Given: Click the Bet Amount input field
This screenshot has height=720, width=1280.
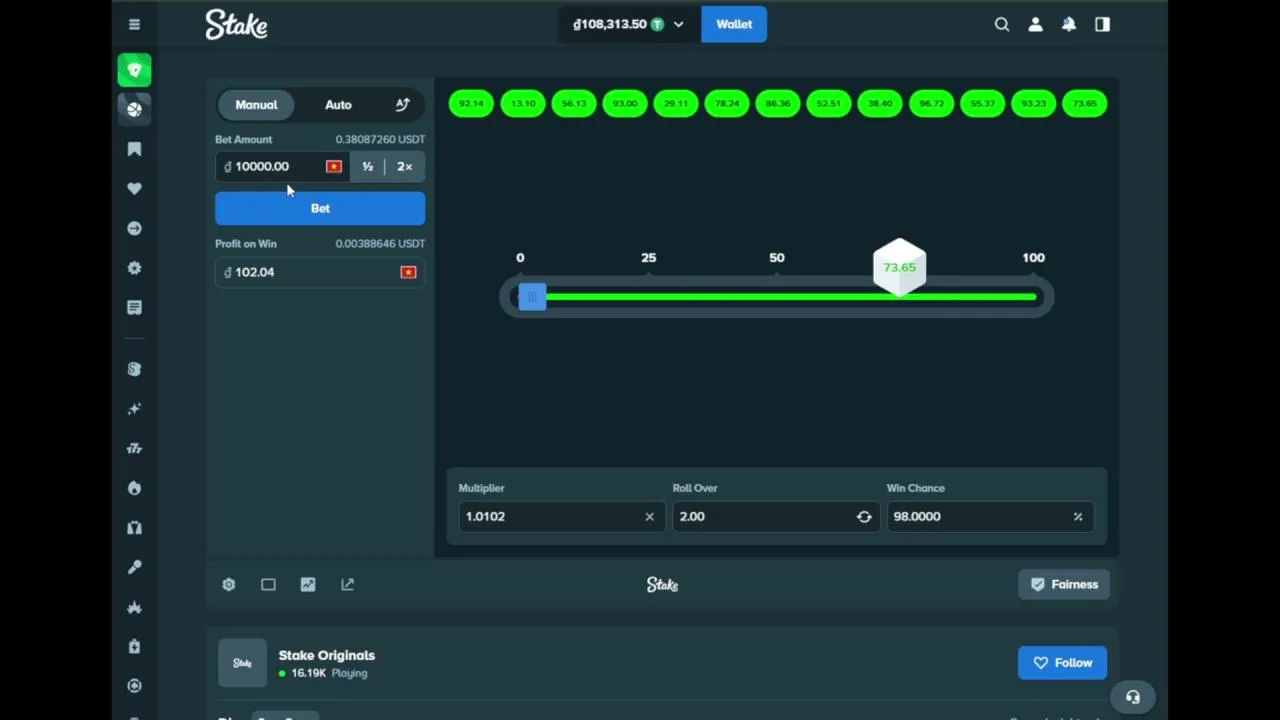Looking at the screenshot, I should click(x=283, y=167).
